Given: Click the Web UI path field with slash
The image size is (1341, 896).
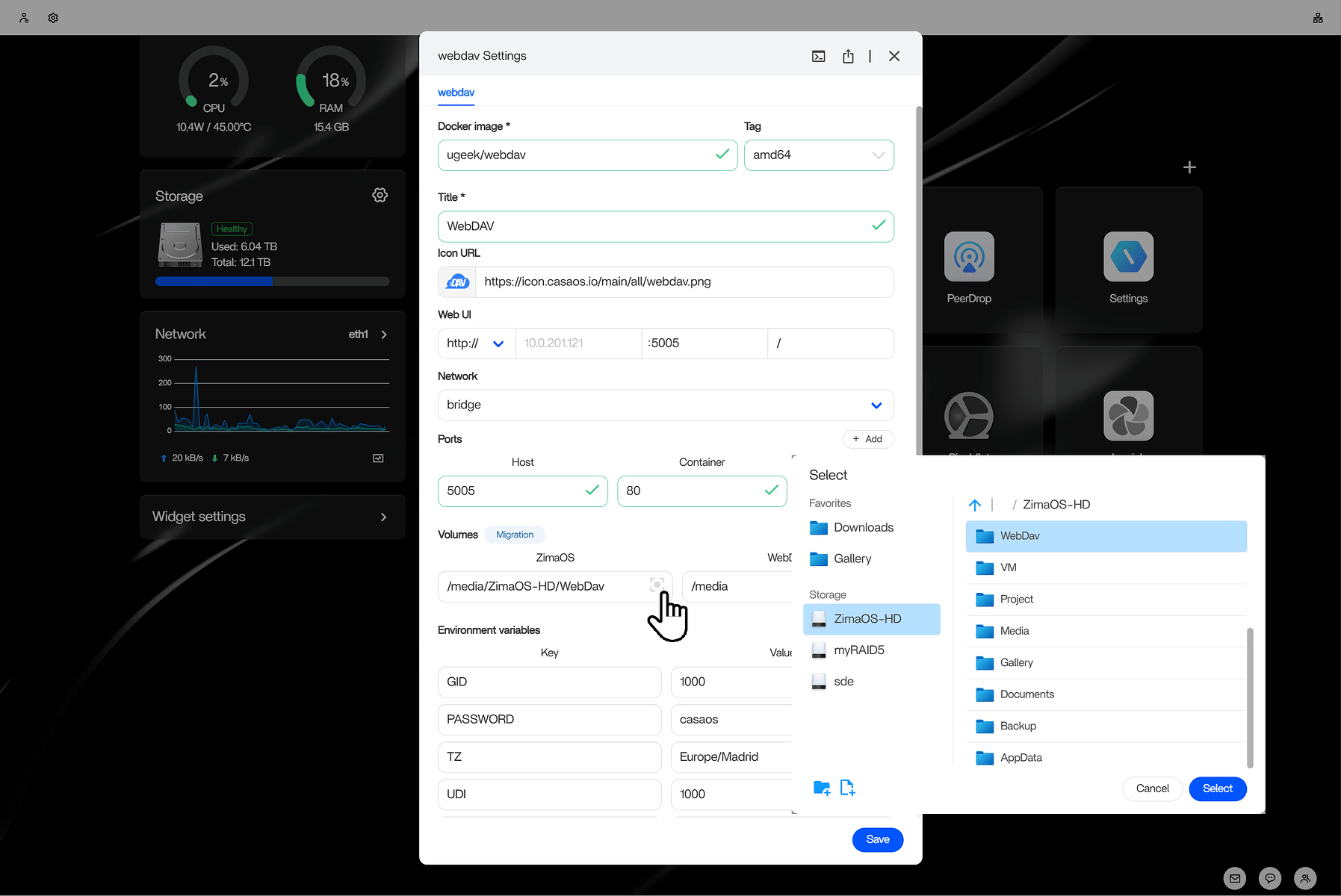Looking at the screenshot, I should click(831, 343).
